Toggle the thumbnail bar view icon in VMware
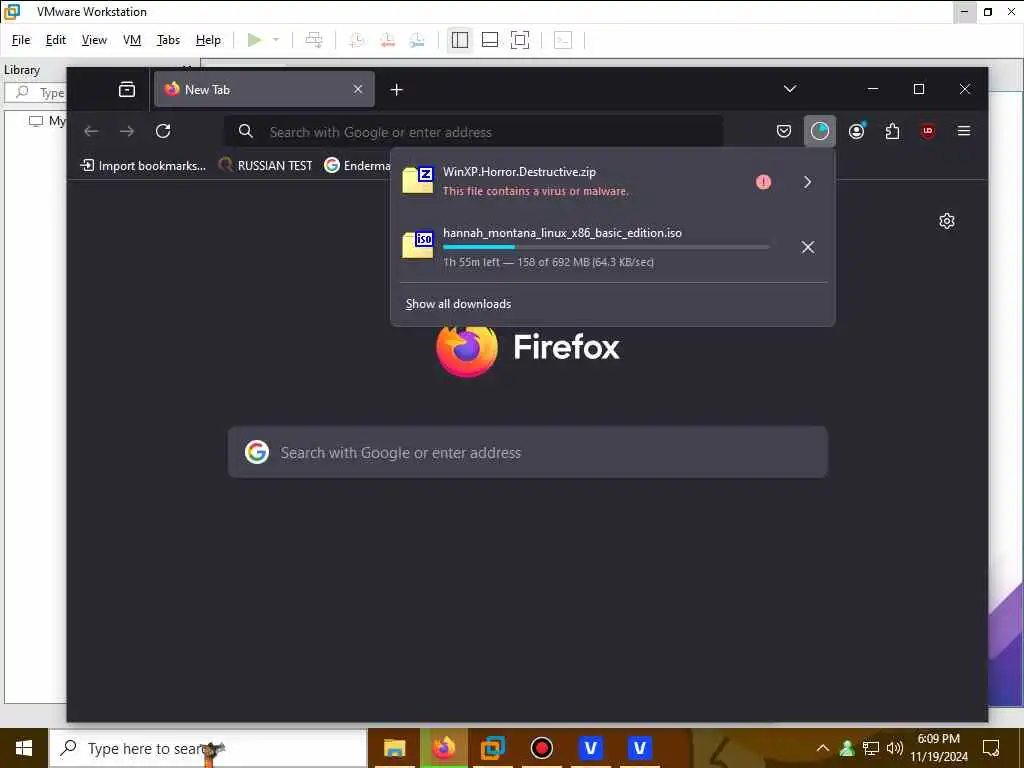Image resolution: width=1024 pixels, height=768 pixels. (x=490, y=40)
